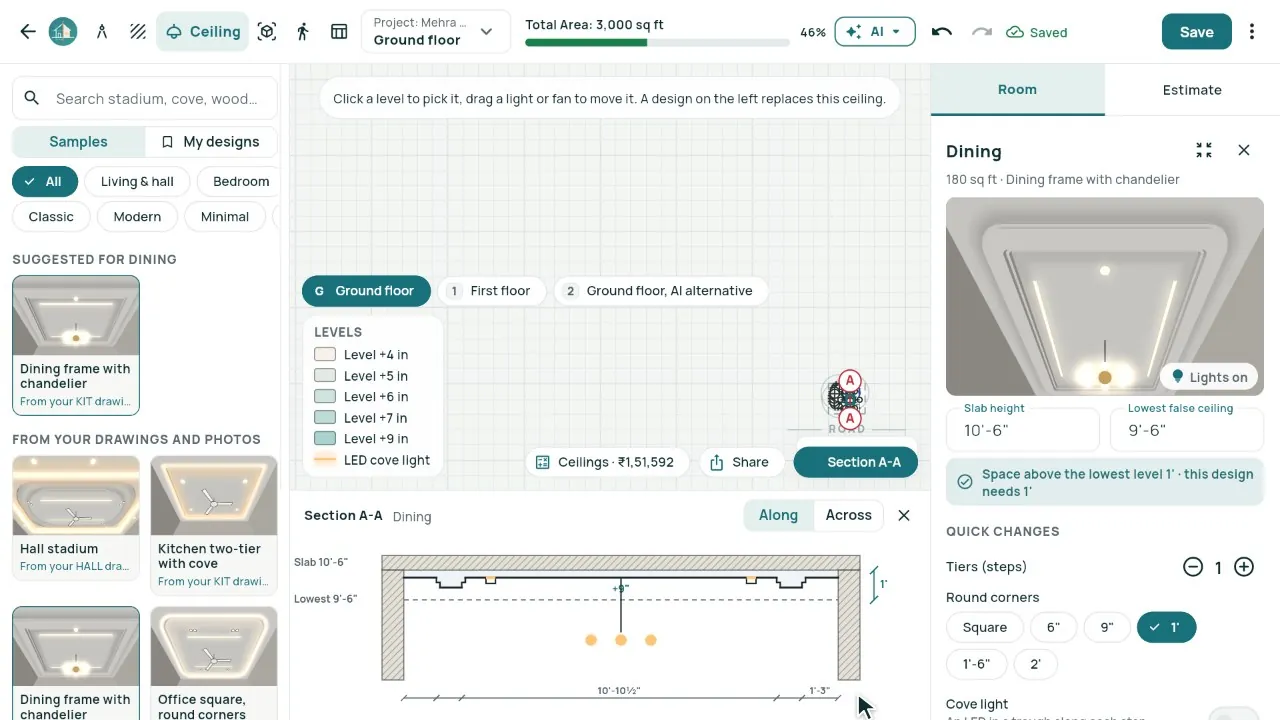Close the Section A-A view
This screenshot has width=1280, height=720.
[904, 515]
